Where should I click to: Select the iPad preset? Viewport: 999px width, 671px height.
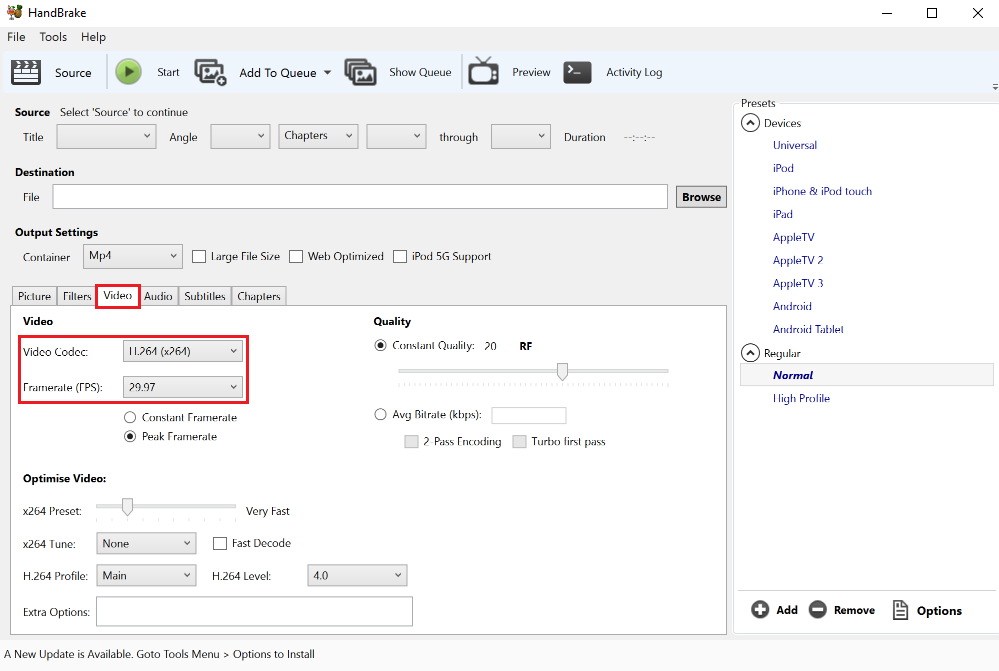tap(782, 214)
